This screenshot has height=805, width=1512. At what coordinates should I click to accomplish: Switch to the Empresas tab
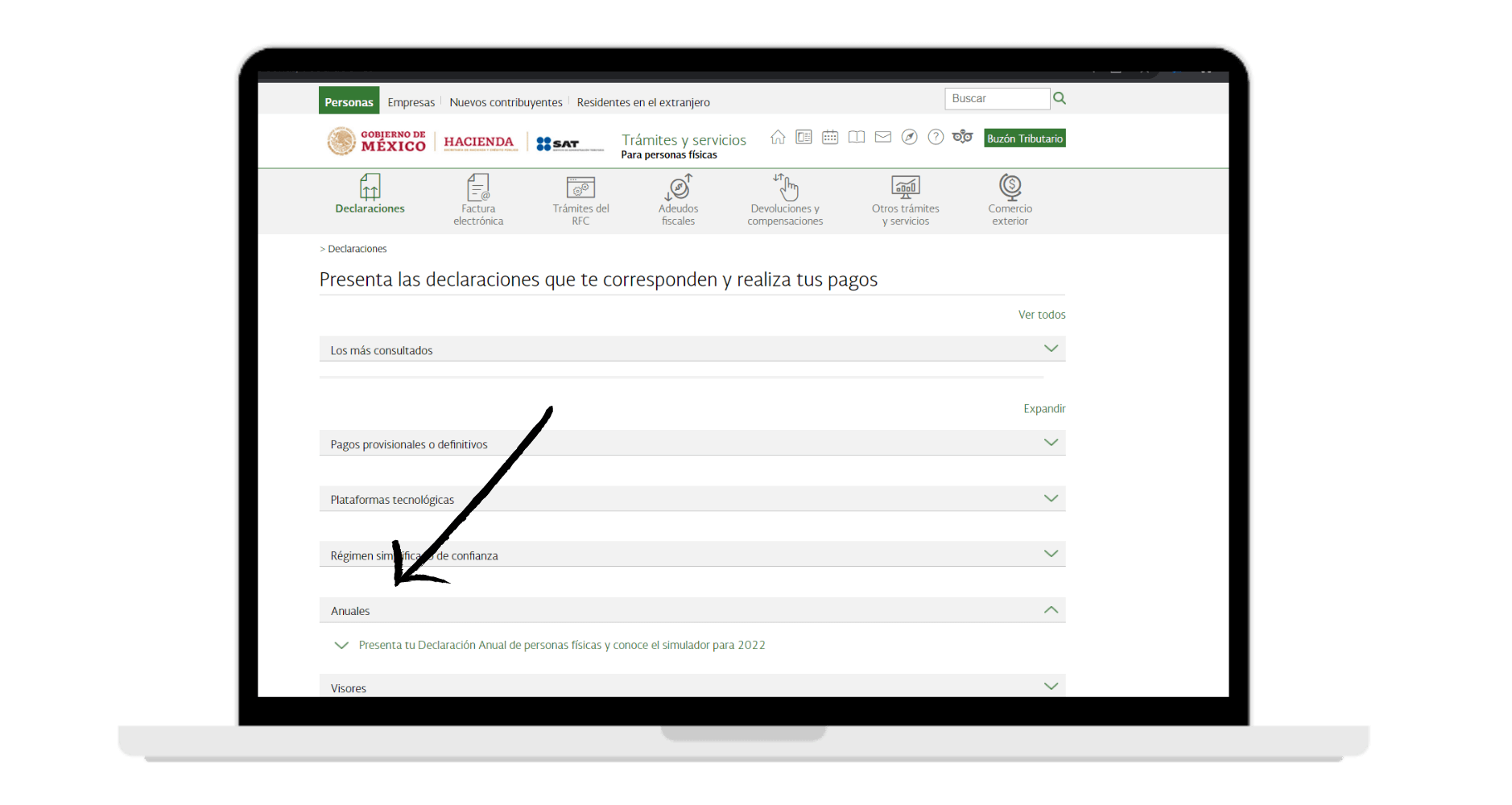tap(411, 101)
